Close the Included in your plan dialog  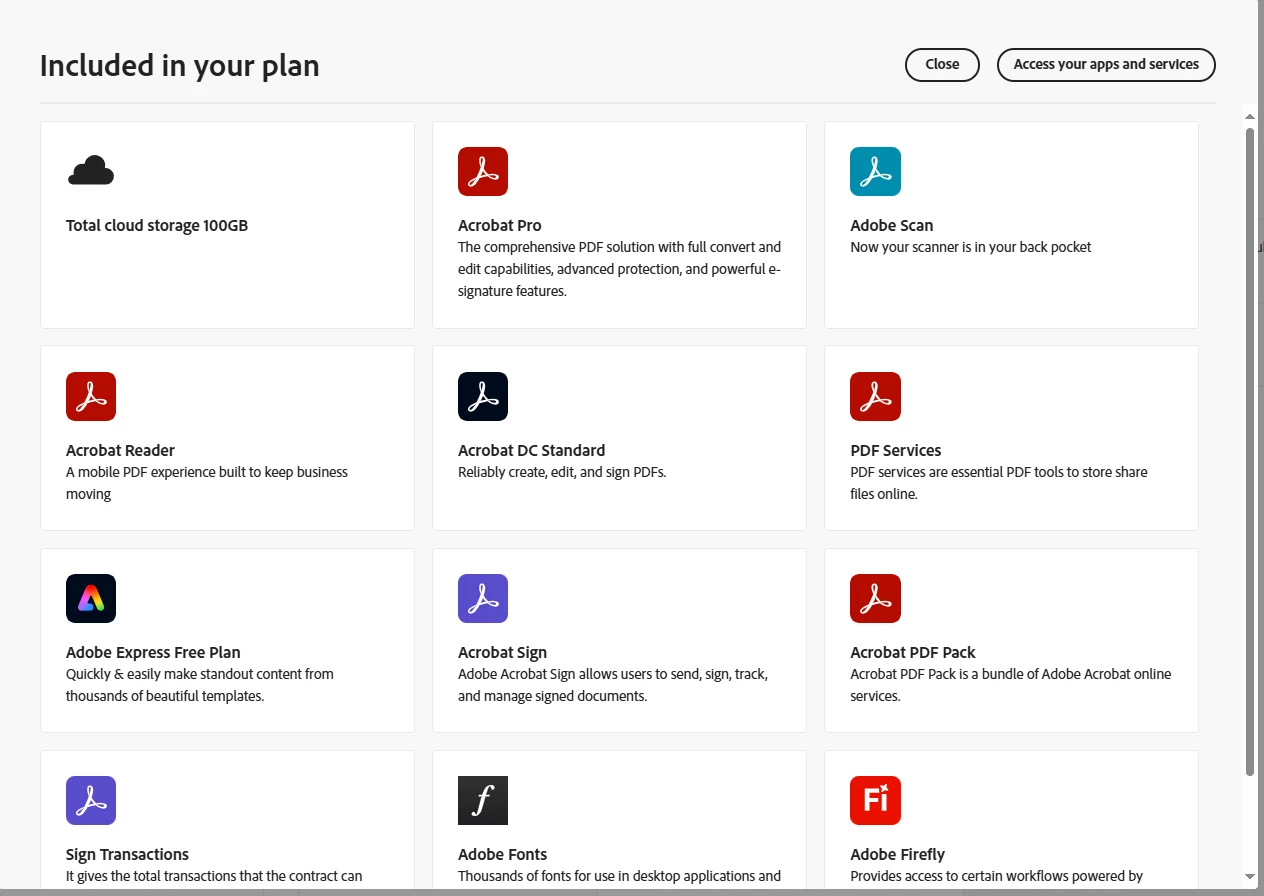(x=942, y=64)
